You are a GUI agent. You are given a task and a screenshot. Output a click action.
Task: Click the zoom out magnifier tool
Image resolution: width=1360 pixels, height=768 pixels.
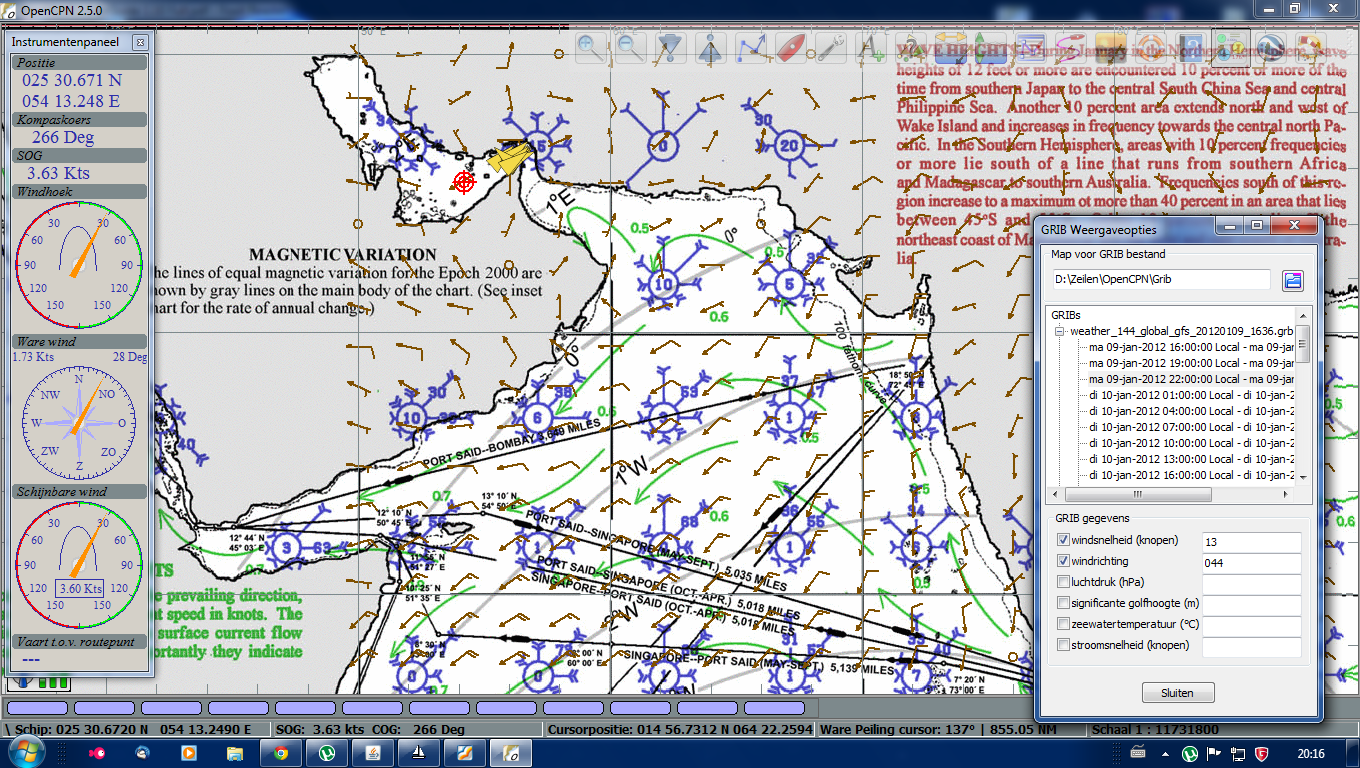(x=630, y=47)
